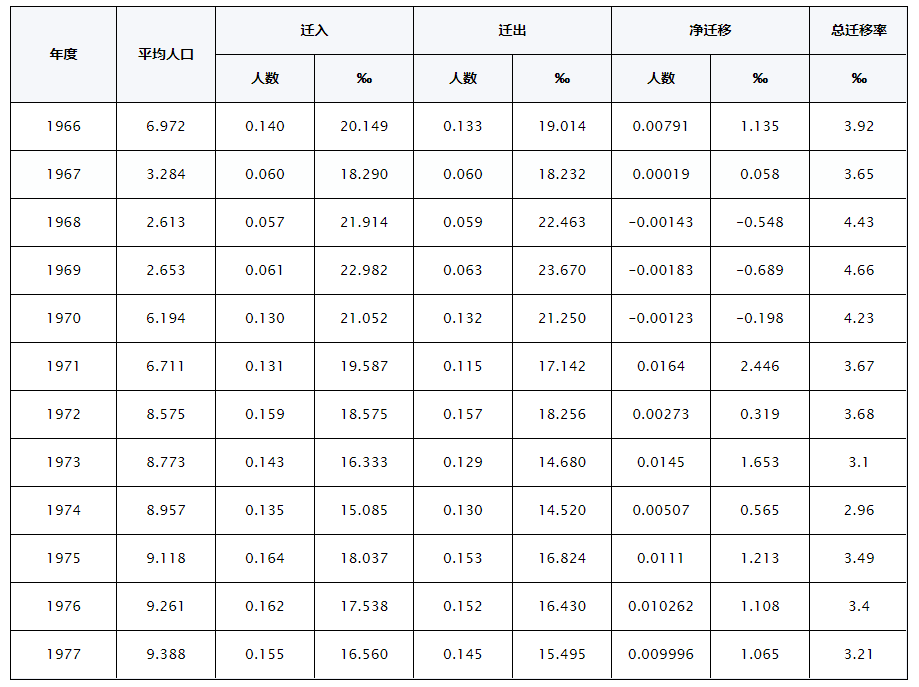Viewport: 919px width, 687px height.
Task: Click the value 0.010262
Action: click(661, 606)
